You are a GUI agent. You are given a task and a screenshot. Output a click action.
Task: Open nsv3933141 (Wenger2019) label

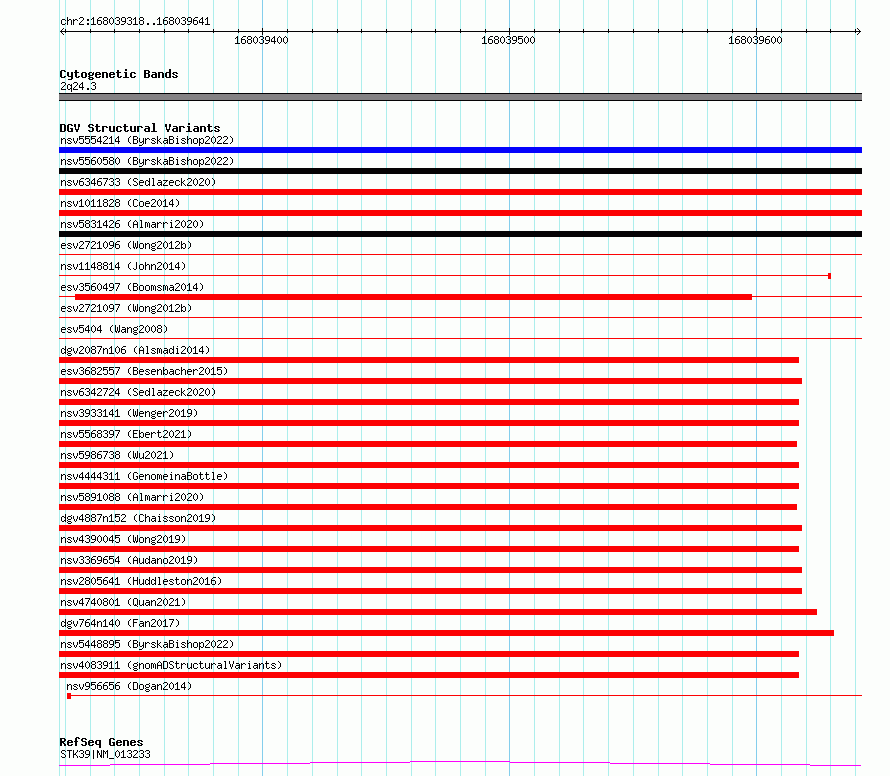[129, 413]
